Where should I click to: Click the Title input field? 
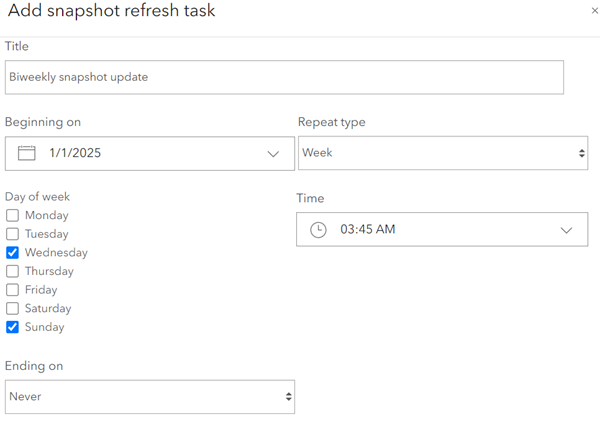point(284,77)
